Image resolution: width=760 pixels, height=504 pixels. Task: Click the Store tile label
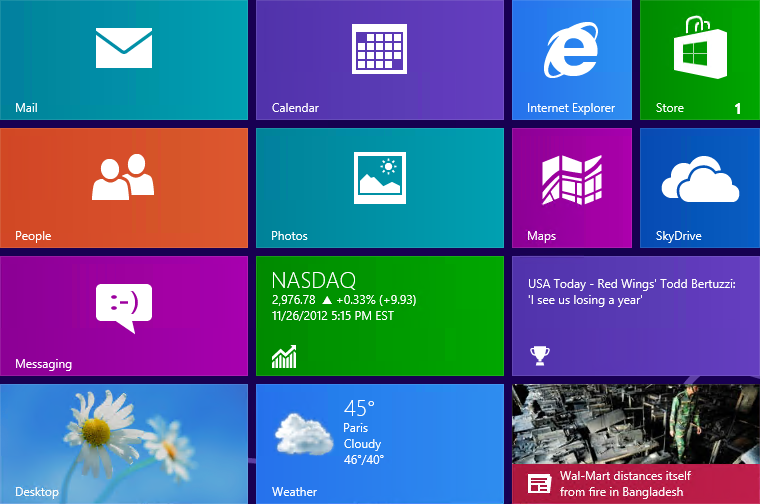[670, 108]
